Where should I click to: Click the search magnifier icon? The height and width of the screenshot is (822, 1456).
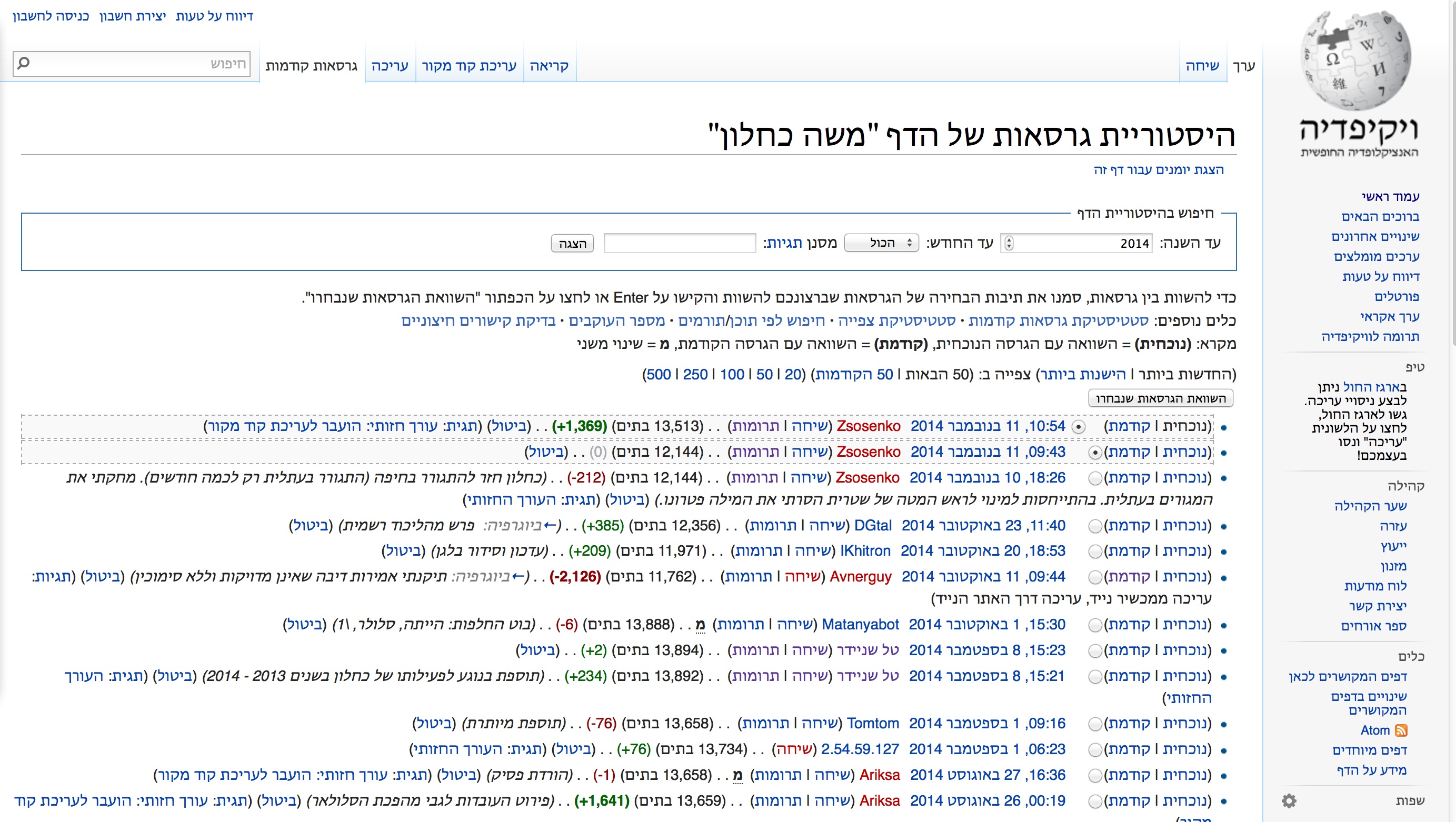click(x=23, y=63)
